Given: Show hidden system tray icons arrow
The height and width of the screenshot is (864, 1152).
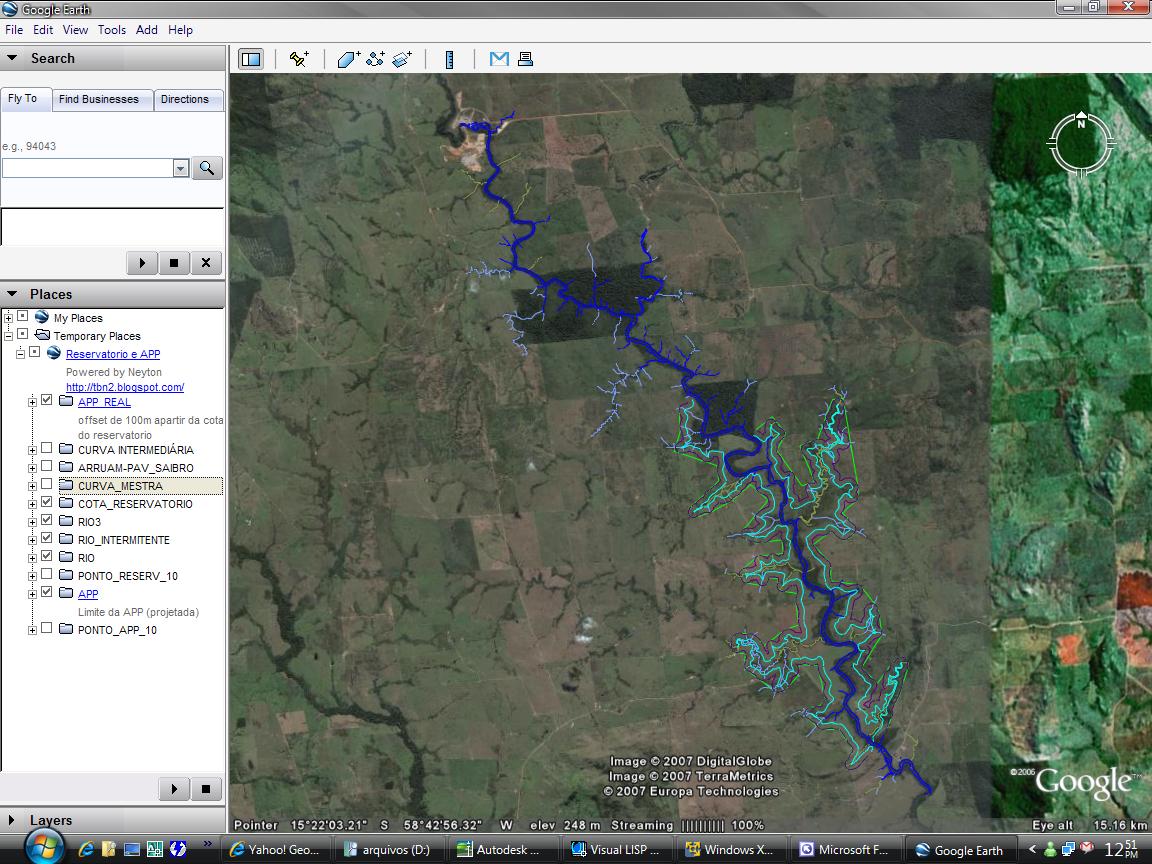Looking at the screenshot, I should coord(1032,849).
